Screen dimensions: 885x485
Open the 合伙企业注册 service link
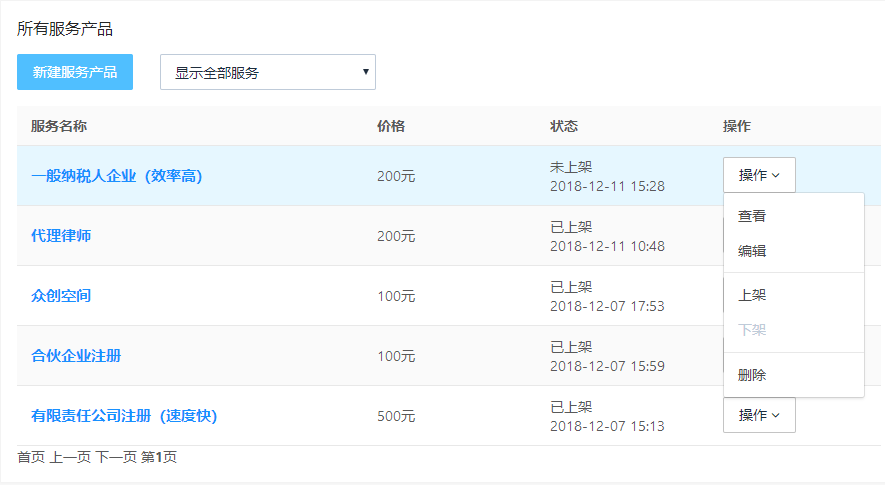(x=76, y=356)
